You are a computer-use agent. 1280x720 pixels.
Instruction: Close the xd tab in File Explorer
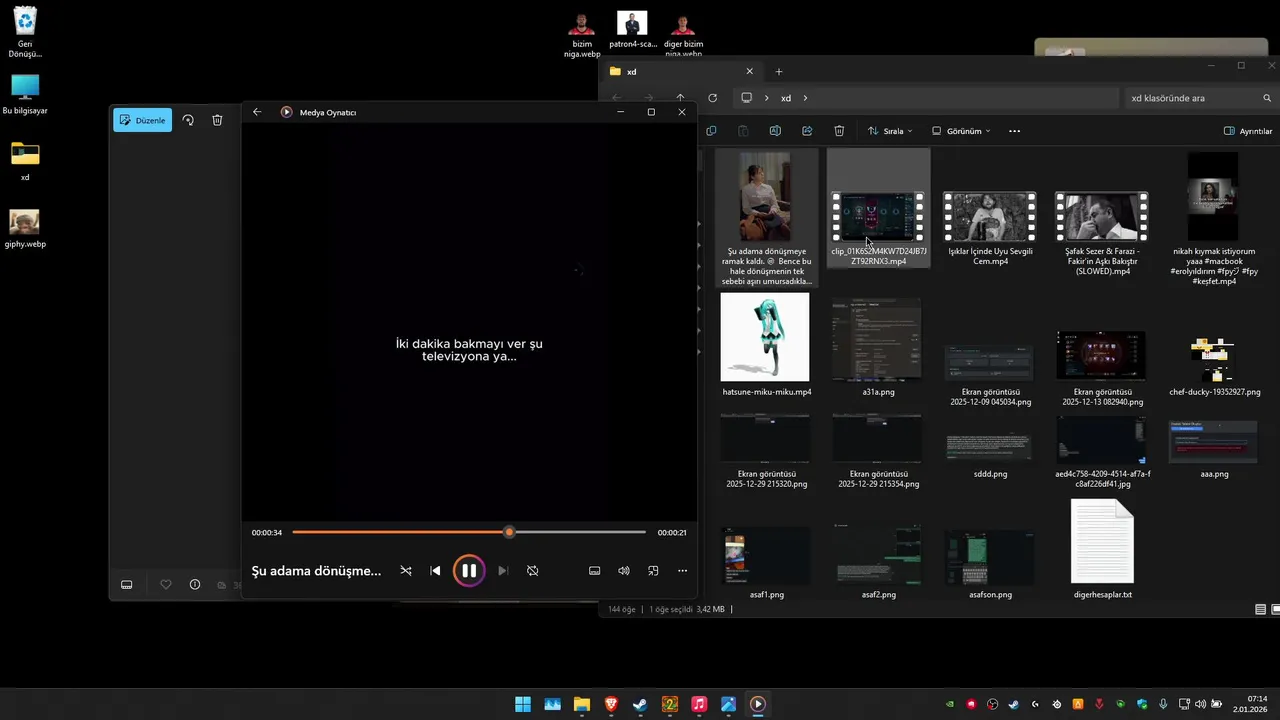[x=749, y=71]
